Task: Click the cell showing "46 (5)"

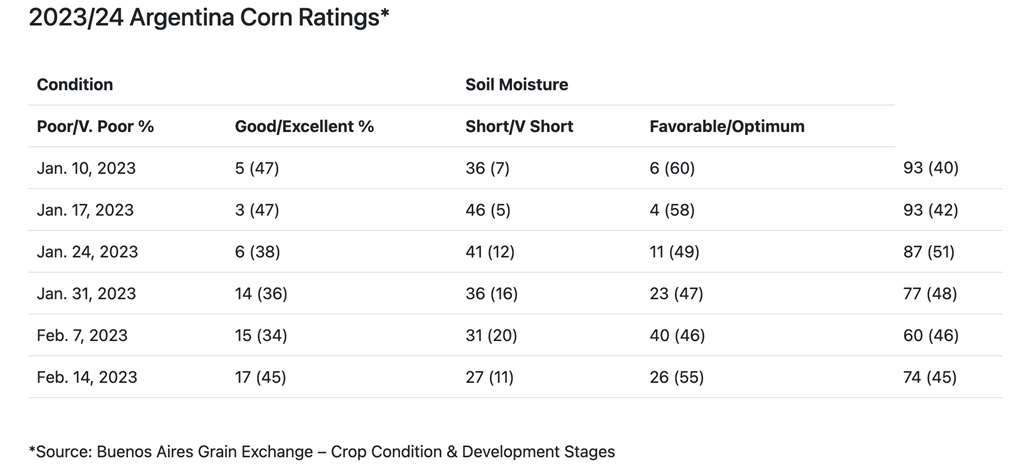Action: coord(487,210)
